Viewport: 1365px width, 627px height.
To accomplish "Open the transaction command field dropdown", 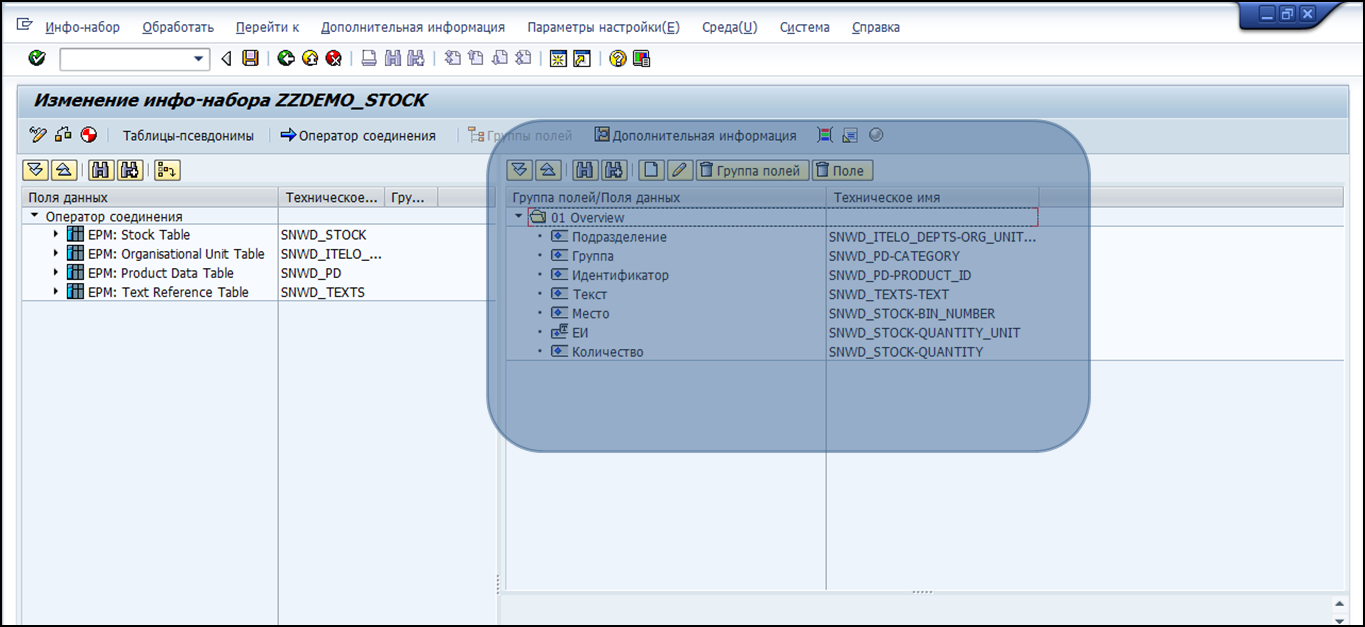I will (x=198, y=59).
